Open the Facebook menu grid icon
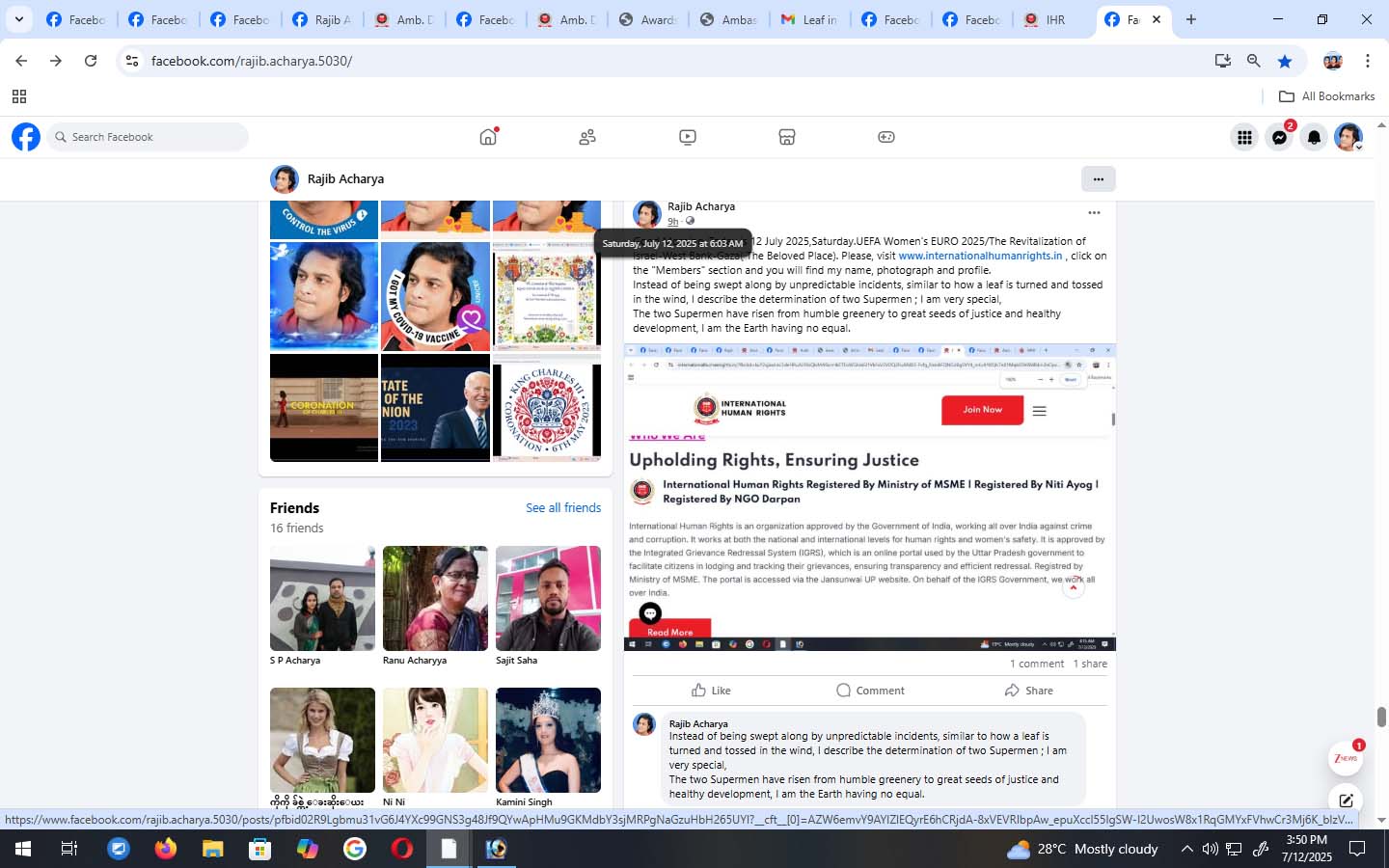 pos(1244,138)
